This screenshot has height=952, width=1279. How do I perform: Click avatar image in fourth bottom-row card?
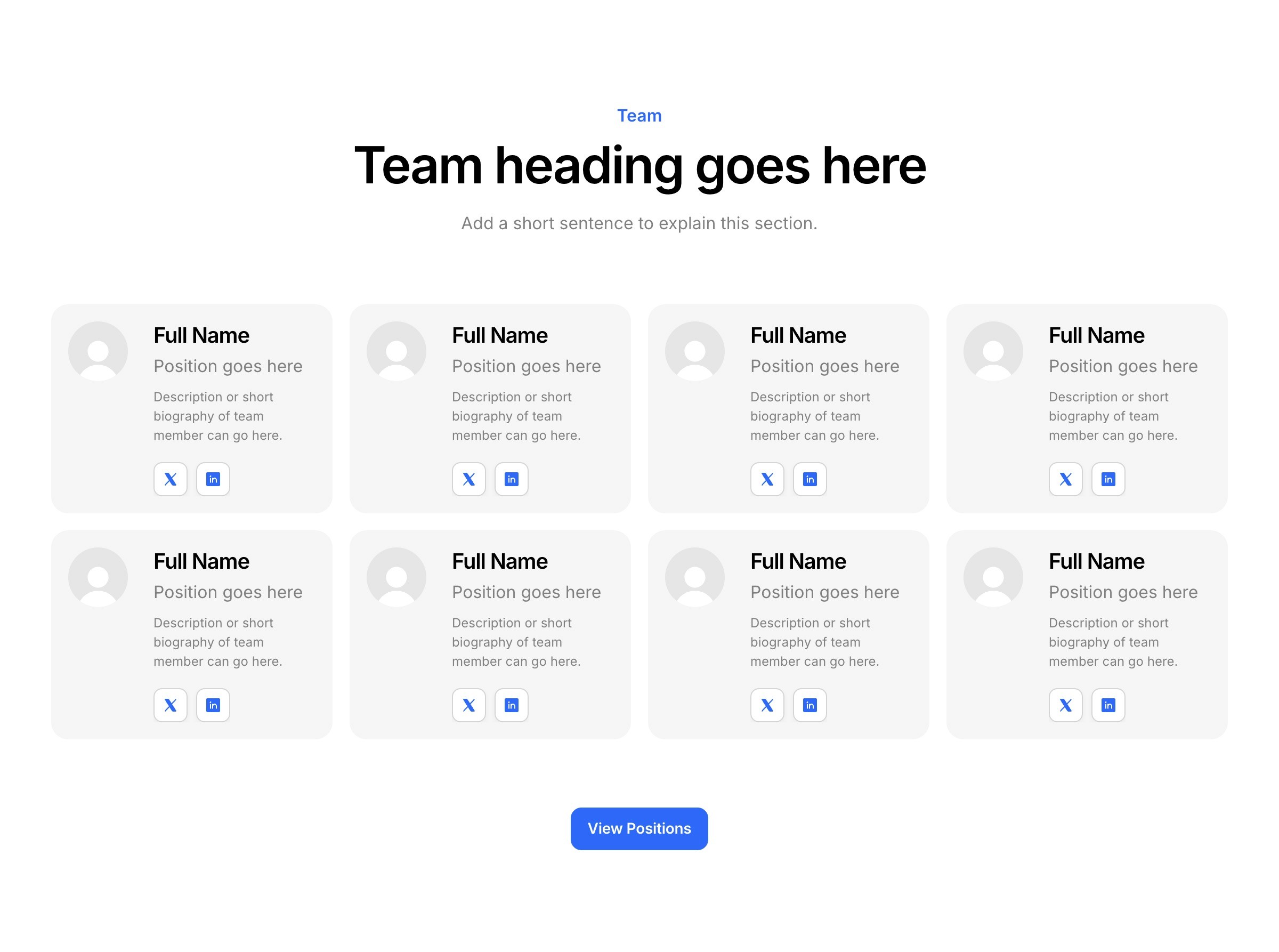[x=993, y=577]
